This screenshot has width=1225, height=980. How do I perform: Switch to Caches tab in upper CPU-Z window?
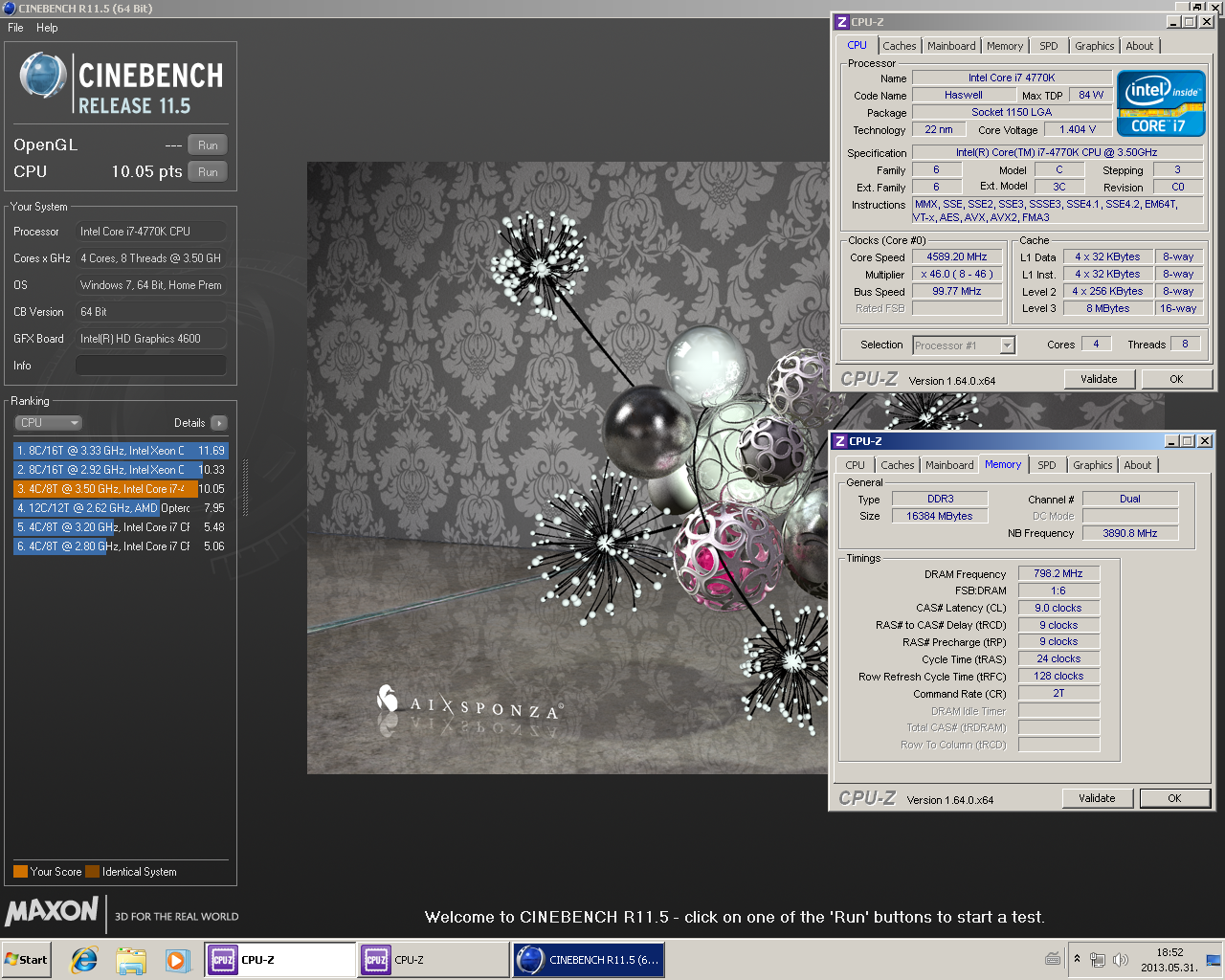[899, 46]
